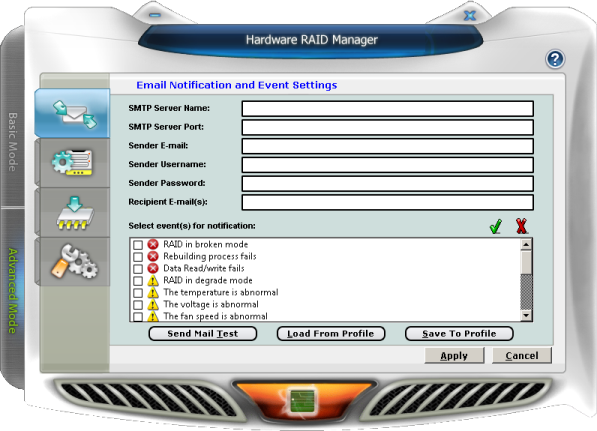Click Save To Profile button

(x=459, y=334)
